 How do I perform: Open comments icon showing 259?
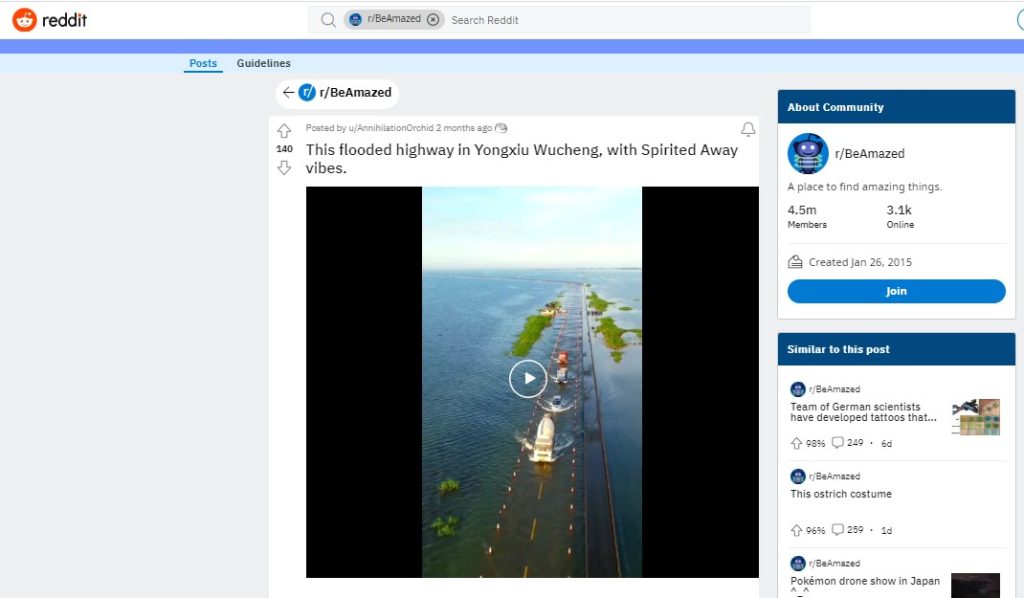click(x=837, y=529)
